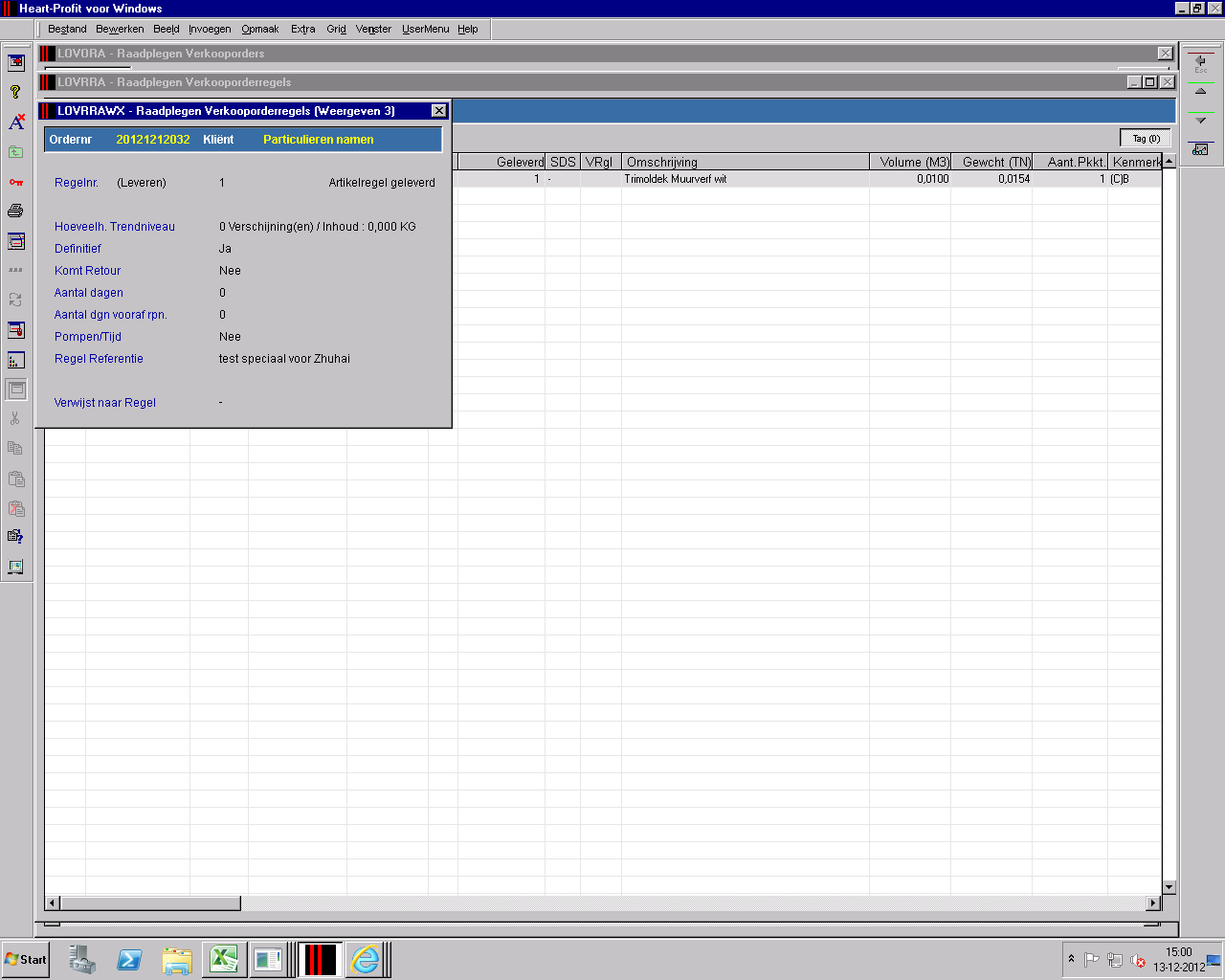Click the 'A' with red X font icon
The width and height of the screenshot is (1225, 980).
click(x=15, y=122)
